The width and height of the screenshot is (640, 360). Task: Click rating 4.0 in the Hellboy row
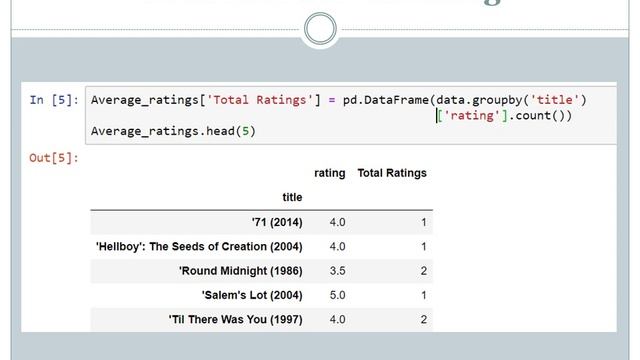338,247
